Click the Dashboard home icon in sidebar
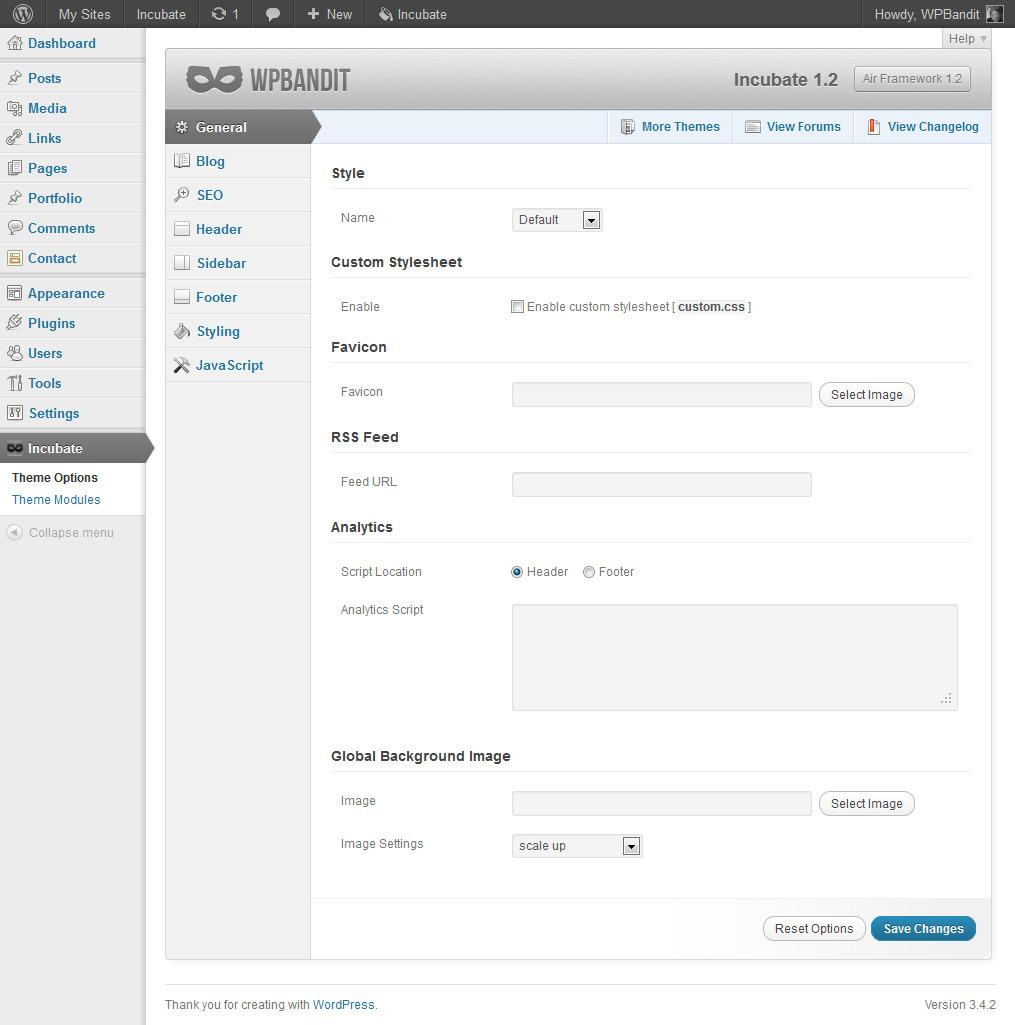Viewport: 1015px width, 1025px height. tap(14, 43)
